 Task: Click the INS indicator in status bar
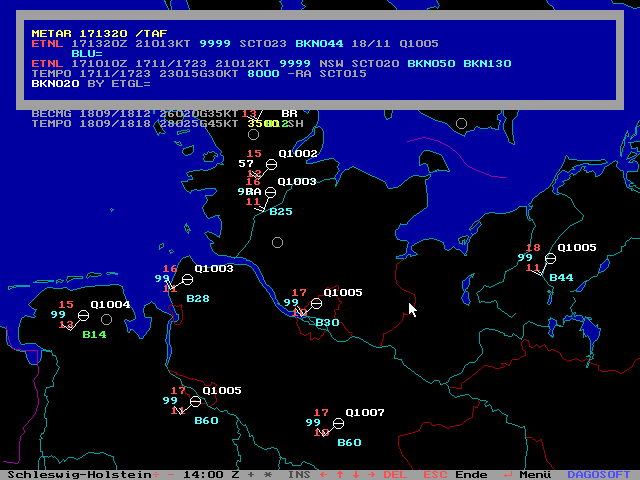click(x=298, y=474)
